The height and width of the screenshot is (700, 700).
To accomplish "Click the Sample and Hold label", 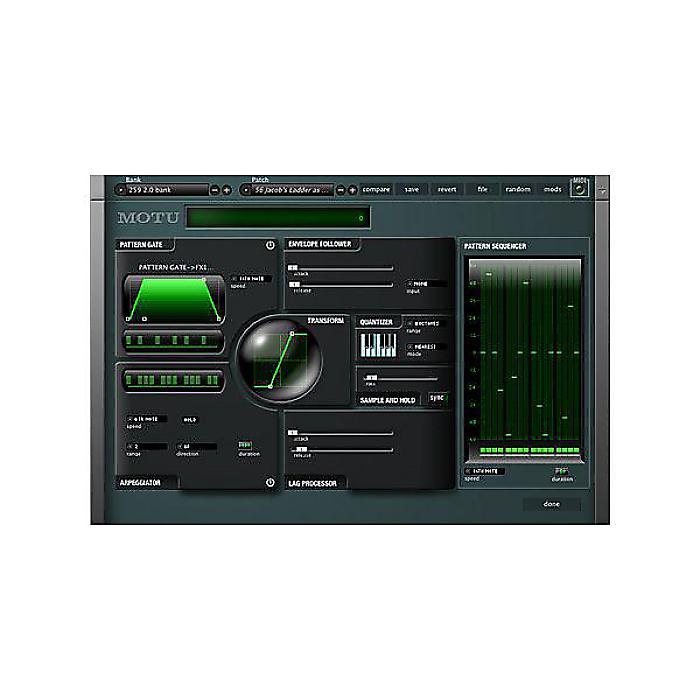I will (x=388, y=400).
